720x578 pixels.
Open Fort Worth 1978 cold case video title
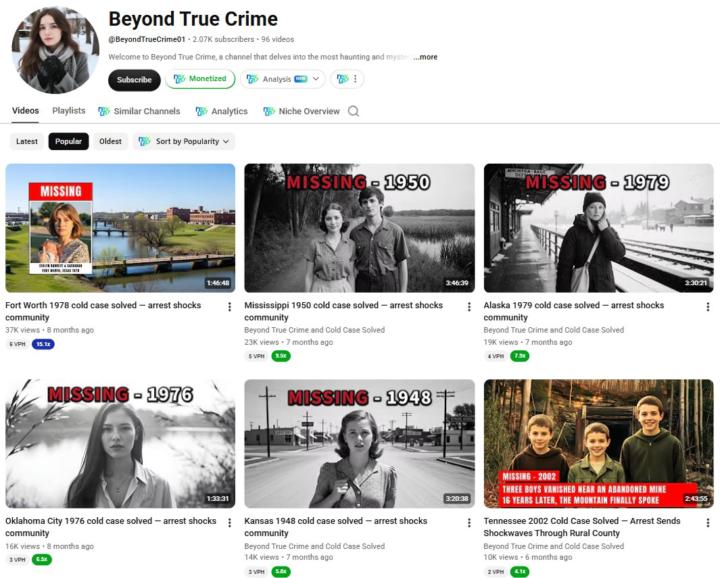[103, 311]
